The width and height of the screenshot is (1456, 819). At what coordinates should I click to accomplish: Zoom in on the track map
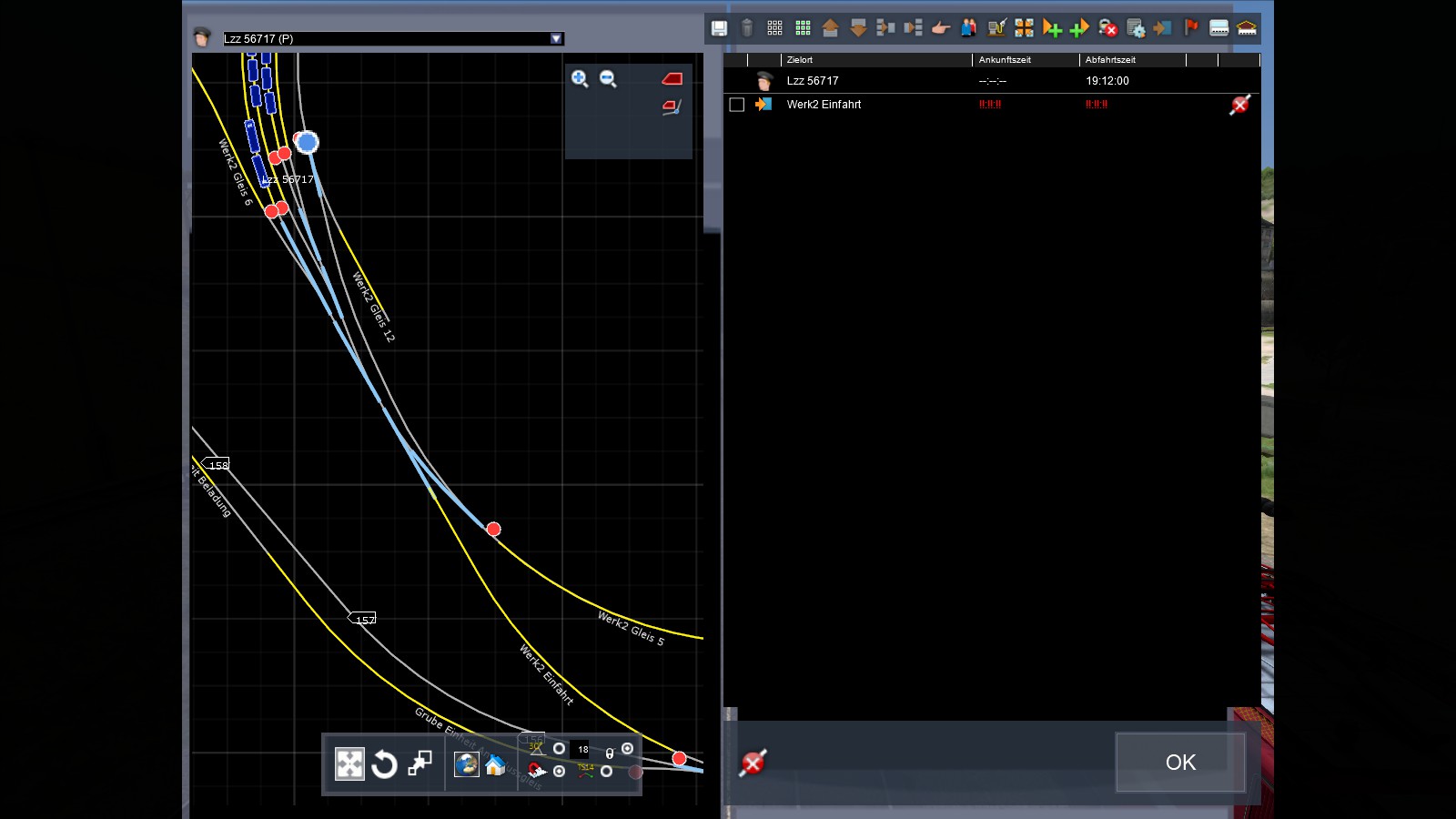[x=580, y=79]
